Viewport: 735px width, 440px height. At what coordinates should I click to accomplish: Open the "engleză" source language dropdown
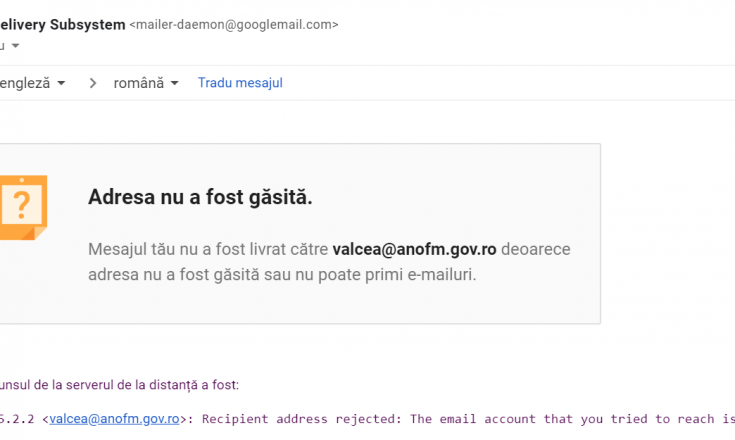pos(32,83)
